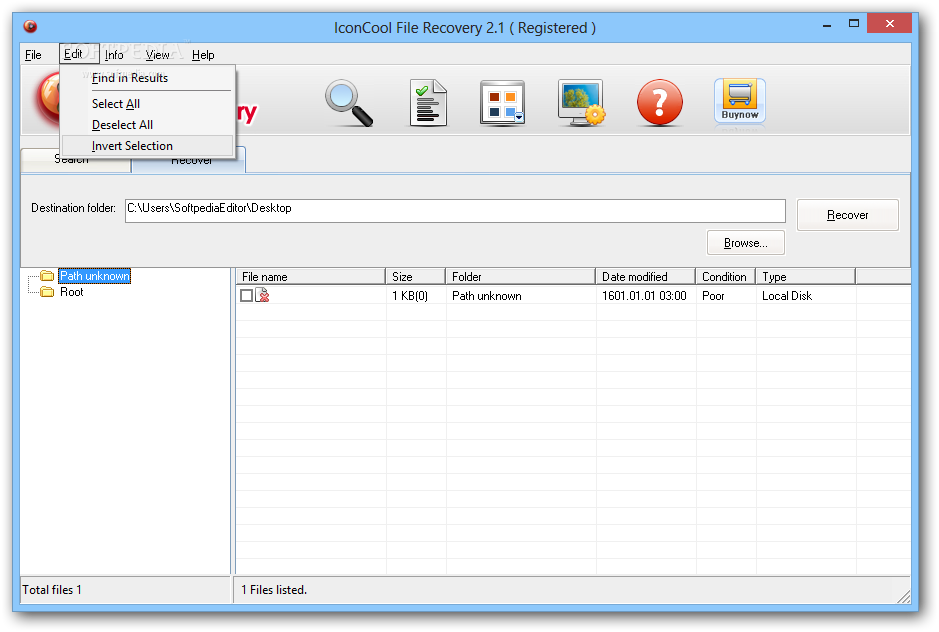Open help via the red question mark icon
The image size is (939, 632).
coord(659,102)
